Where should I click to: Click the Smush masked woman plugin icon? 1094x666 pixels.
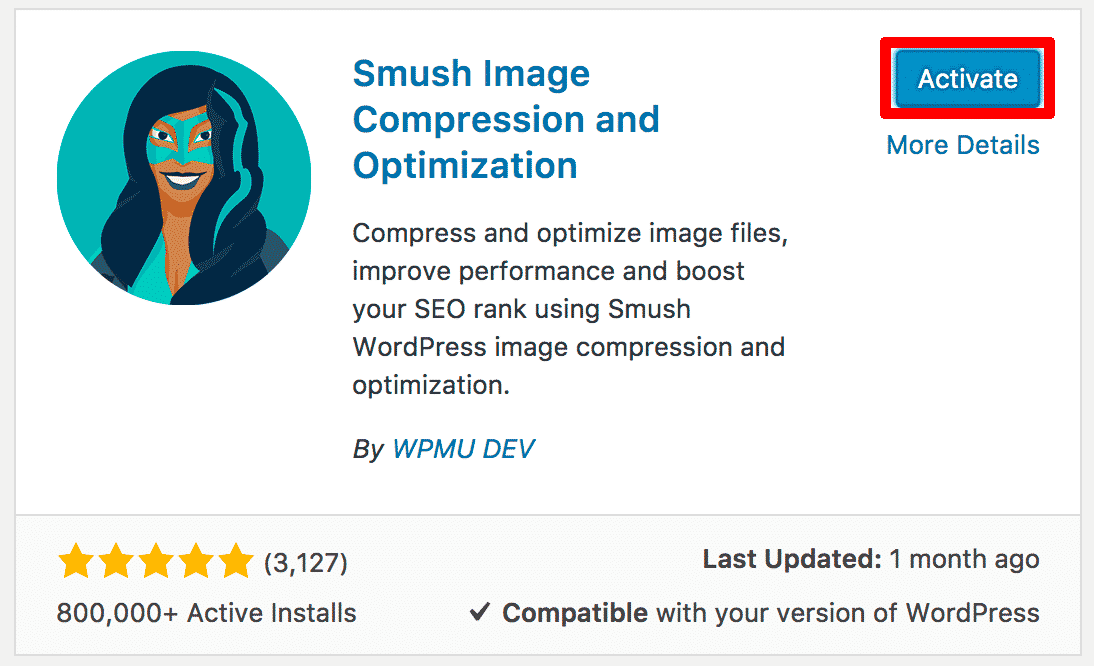[184, 178]
